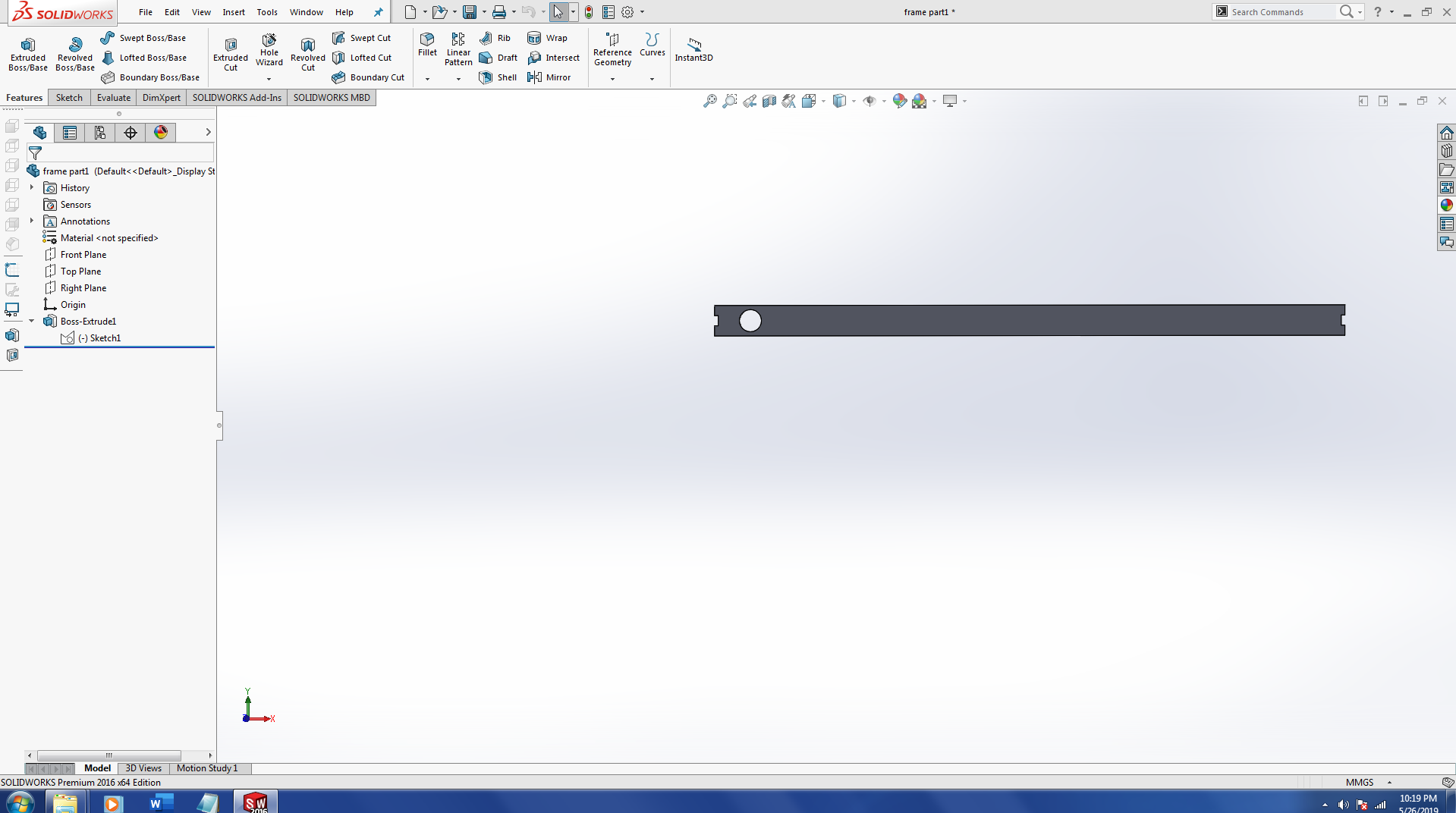
Task: Choose the Swept Boss/Base feature
Action: 143,38
